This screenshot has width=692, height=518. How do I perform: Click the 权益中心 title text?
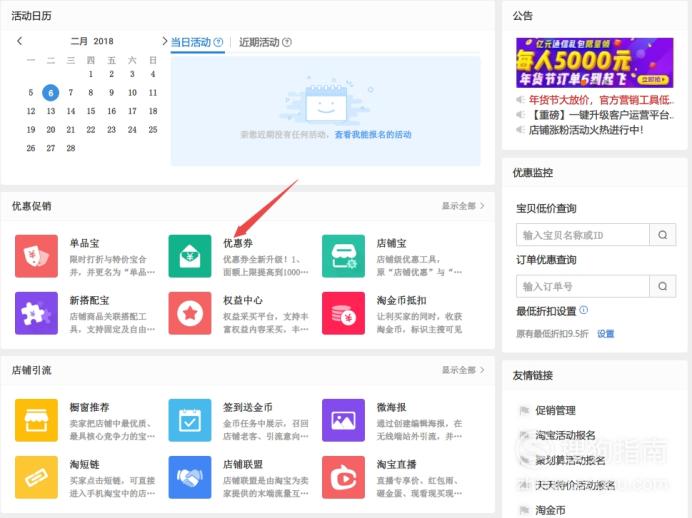[243, 300]
